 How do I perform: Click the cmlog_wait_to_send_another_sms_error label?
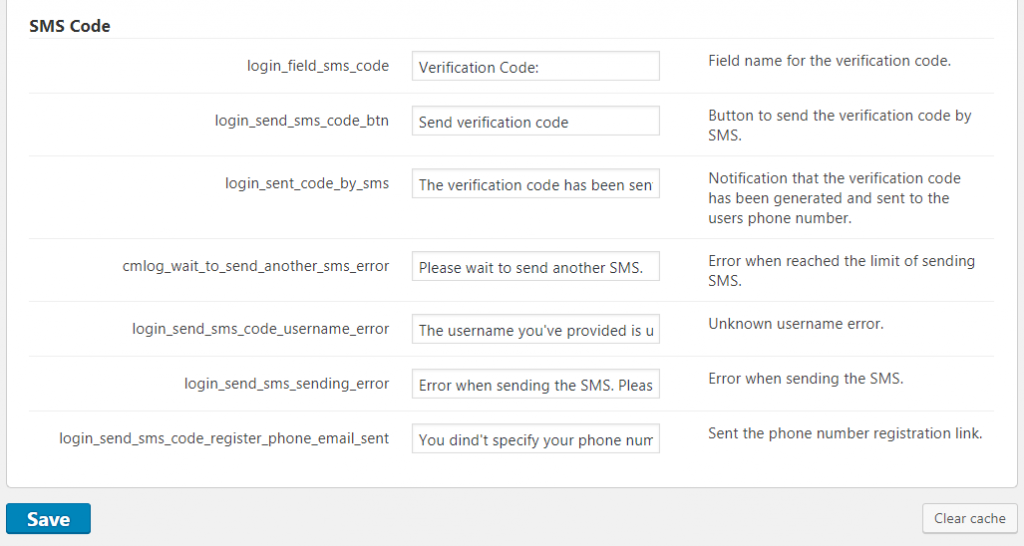click(256, 266)
